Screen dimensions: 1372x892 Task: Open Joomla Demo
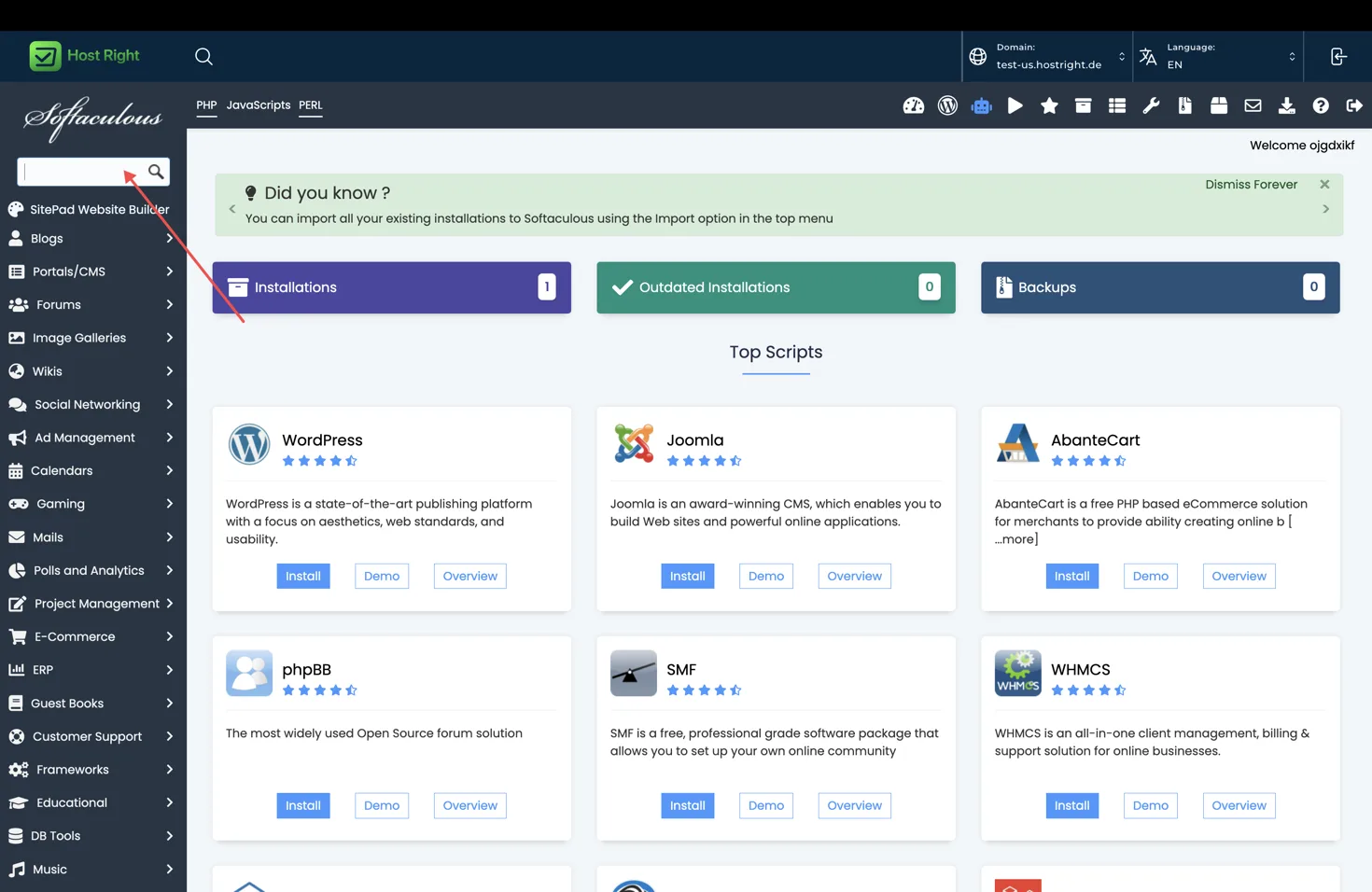pyautogui.click(x=766, y=577)
